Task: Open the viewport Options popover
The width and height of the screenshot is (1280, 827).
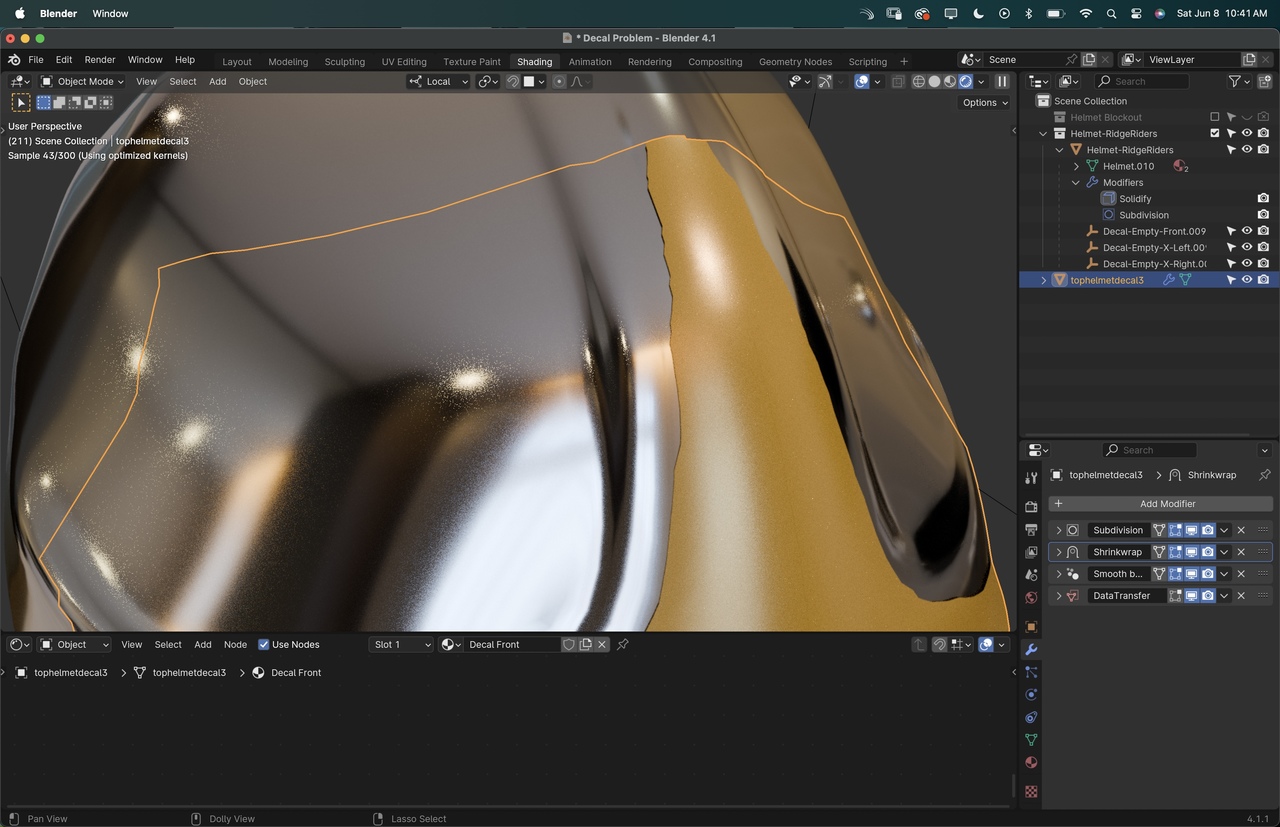Action: pyautogui.click(x=984, y=103)
